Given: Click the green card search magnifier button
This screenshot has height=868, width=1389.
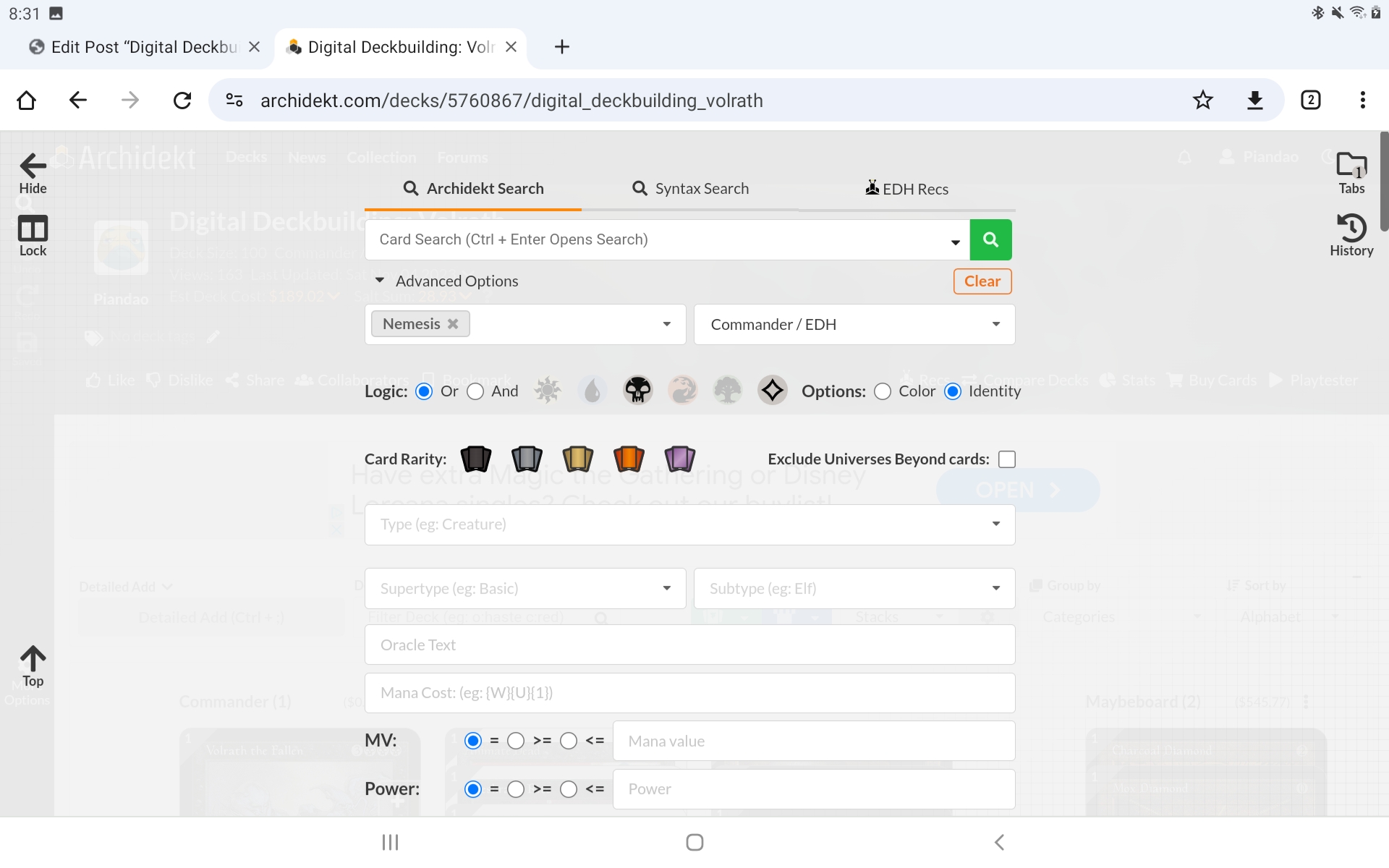Looking at the screenshot, I should 990,239.
